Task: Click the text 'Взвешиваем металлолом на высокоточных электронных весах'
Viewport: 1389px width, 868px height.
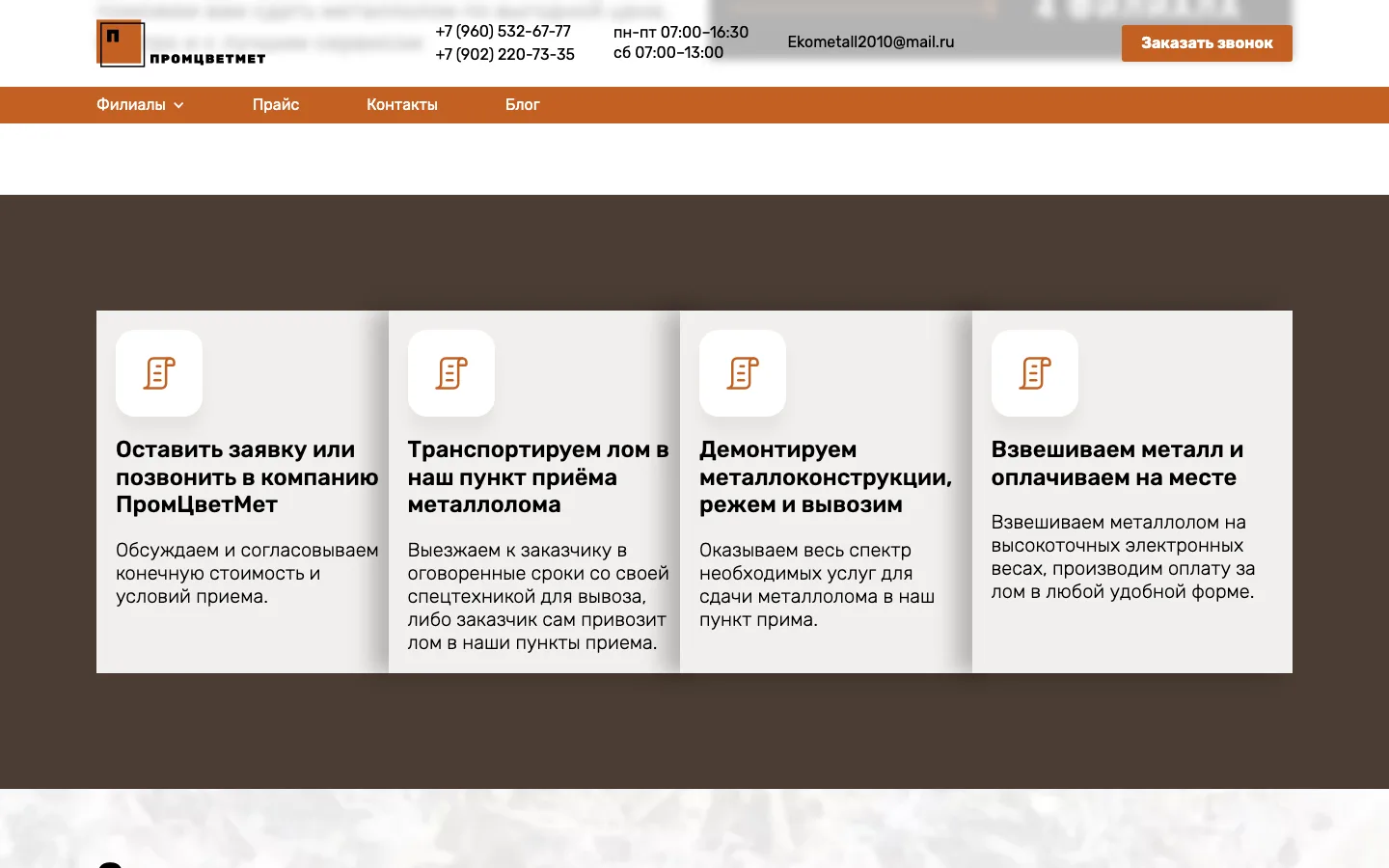Action: [1123, 557]
